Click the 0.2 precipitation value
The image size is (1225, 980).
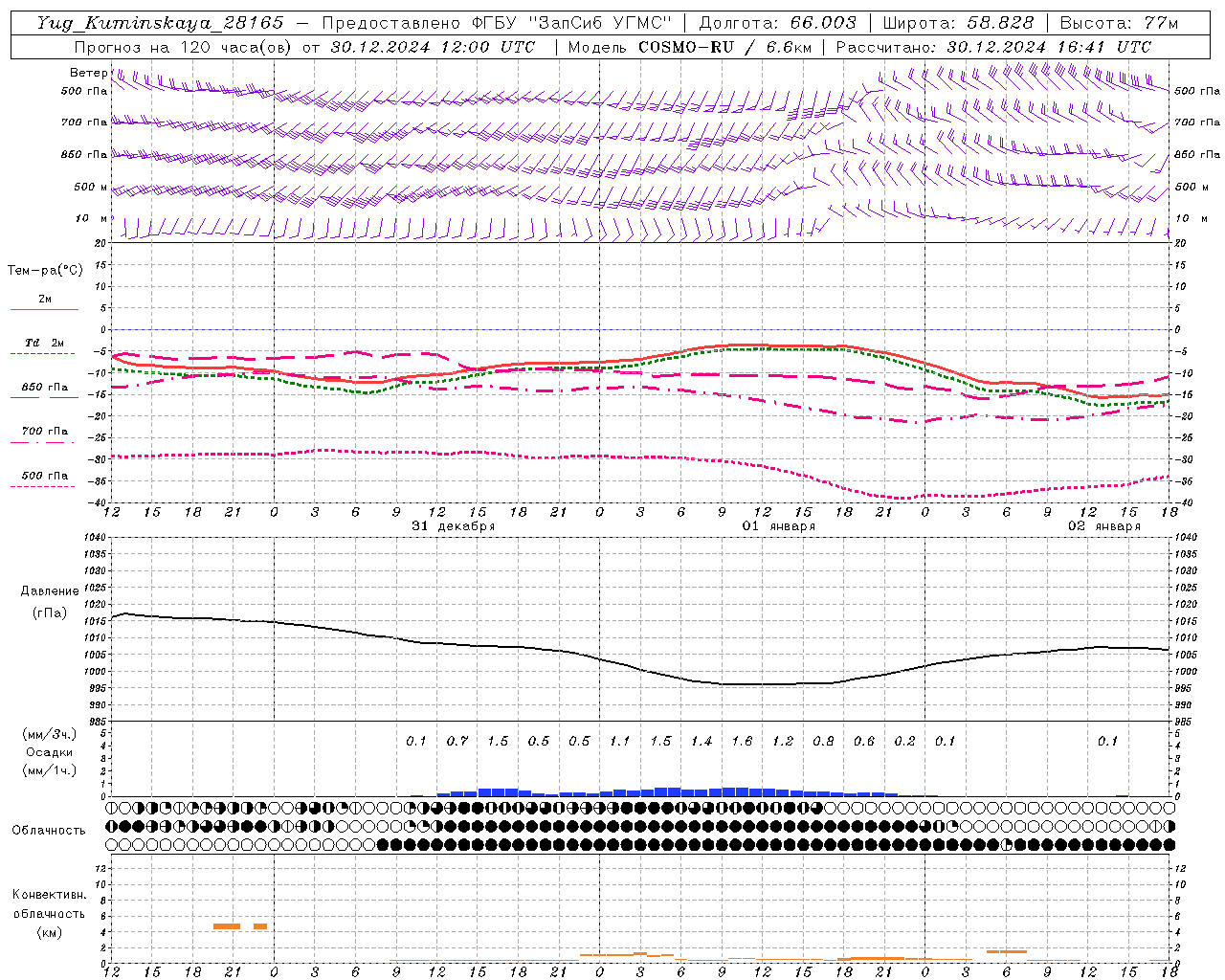[x=904, y=741]
